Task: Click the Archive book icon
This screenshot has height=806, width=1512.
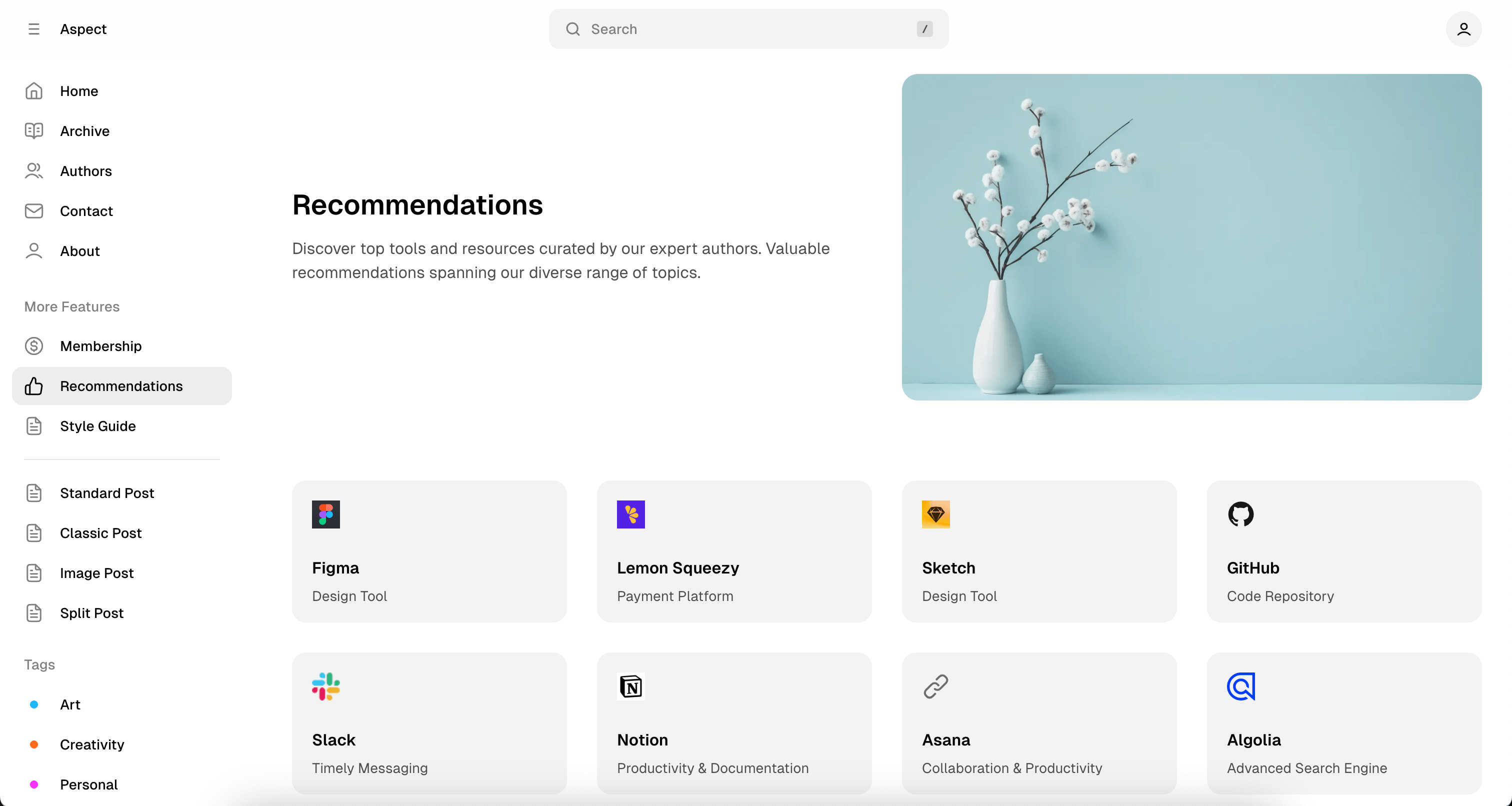Action: 33,131
